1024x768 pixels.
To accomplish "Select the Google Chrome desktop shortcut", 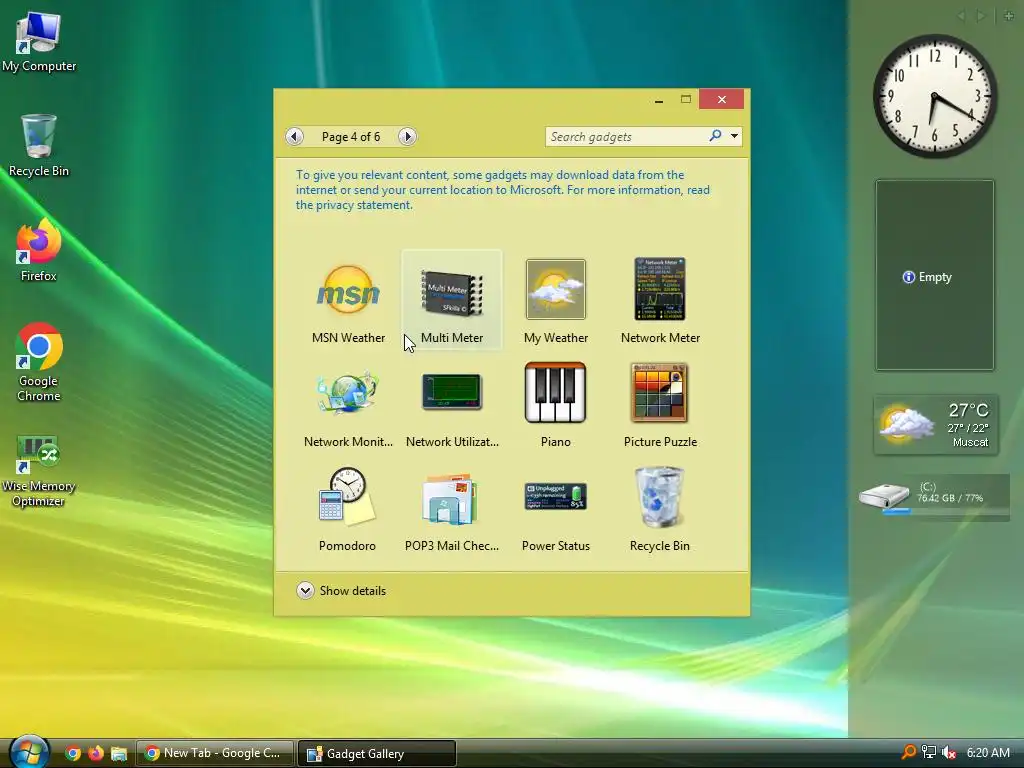I will point(39,362).
